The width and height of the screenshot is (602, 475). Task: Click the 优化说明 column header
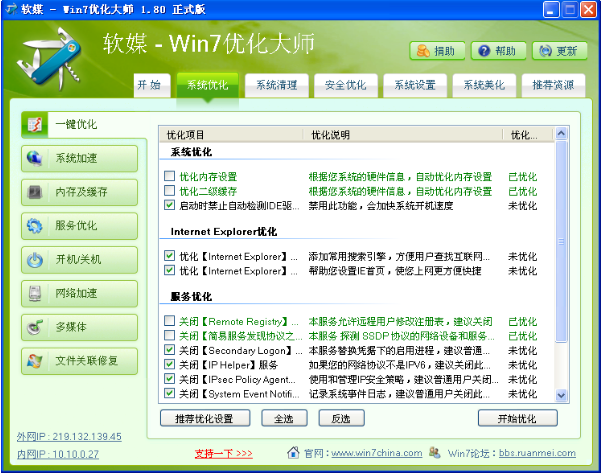[x=402, y=135]
